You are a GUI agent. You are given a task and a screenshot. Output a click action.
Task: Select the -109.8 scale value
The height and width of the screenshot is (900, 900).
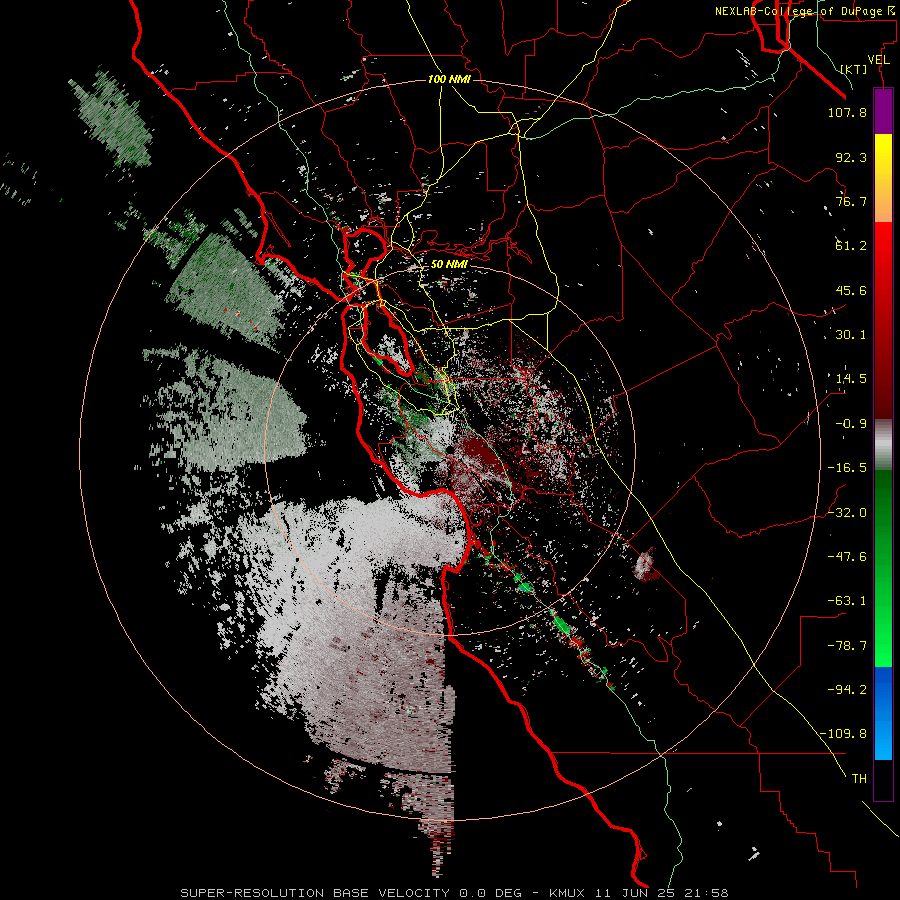pos(843,734)
